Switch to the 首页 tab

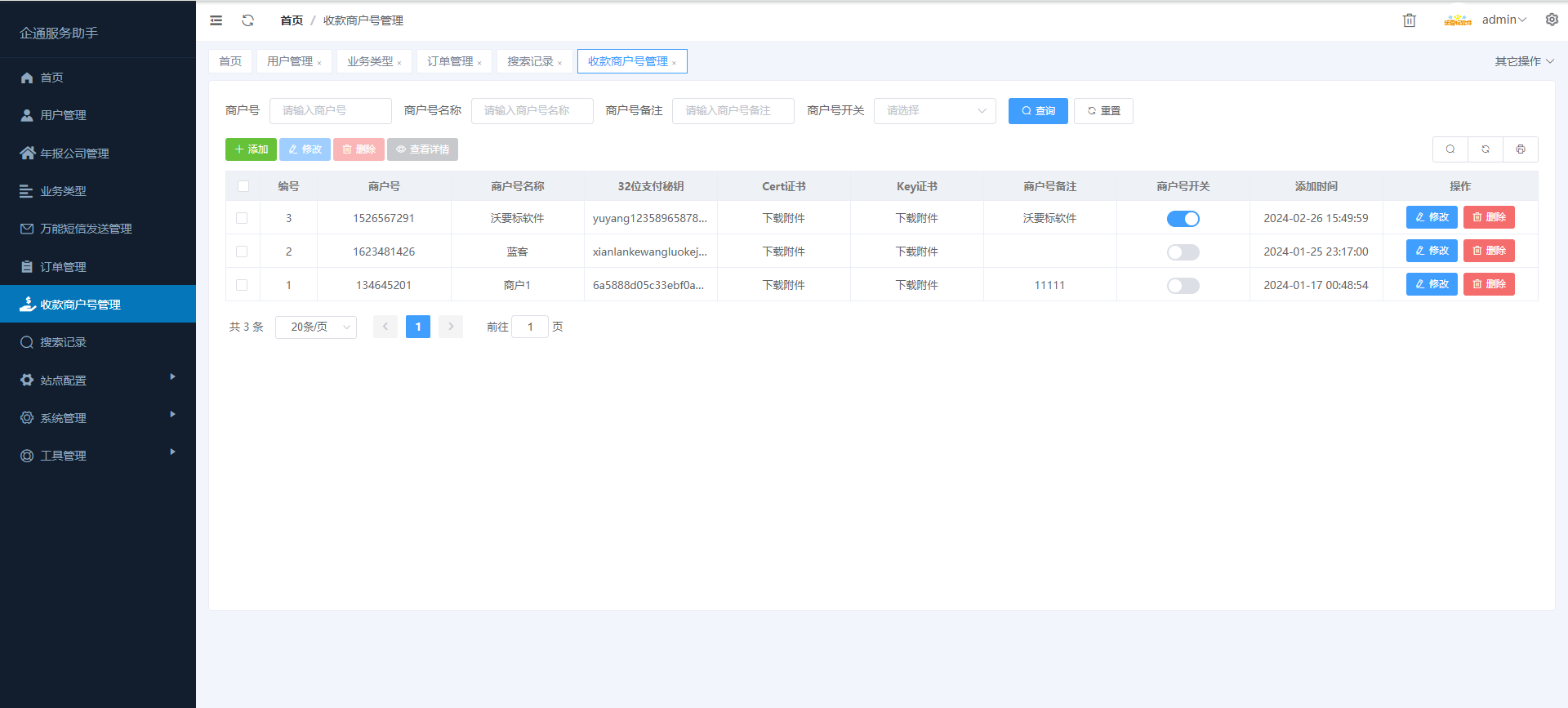230,61
